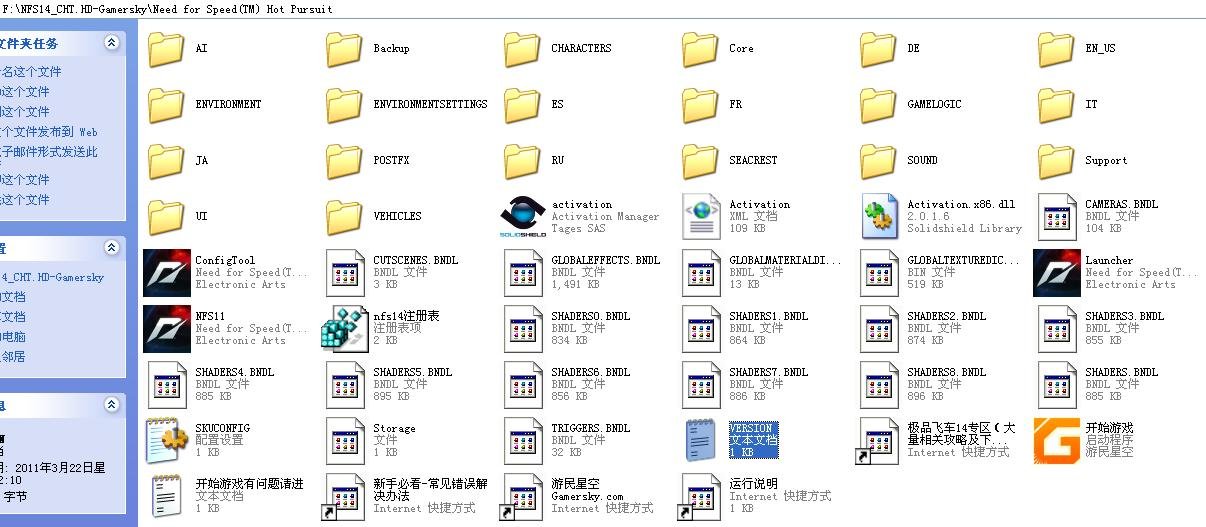
Task: Select the JA folder label
Action: (x=201, y=160)
